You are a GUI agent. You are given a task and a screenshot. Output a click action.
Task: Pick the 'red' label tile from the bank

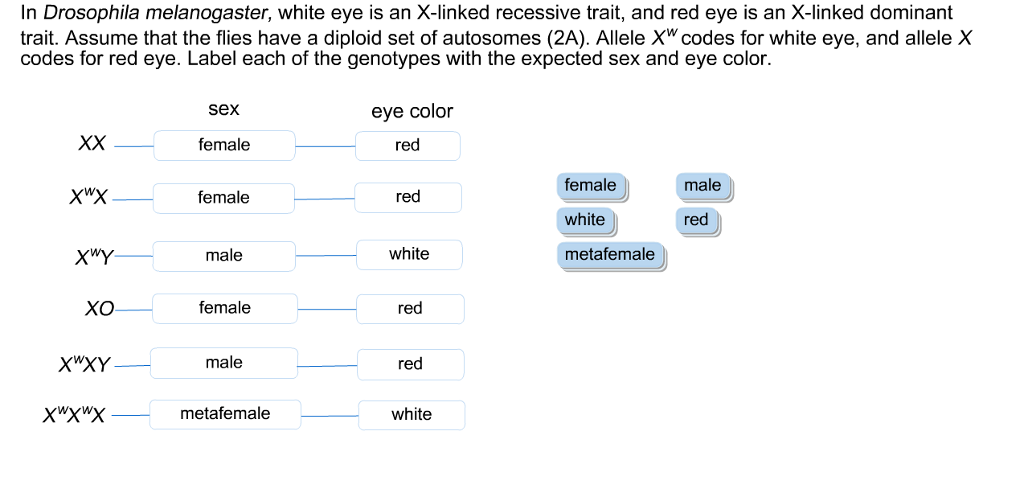point(697,221)
